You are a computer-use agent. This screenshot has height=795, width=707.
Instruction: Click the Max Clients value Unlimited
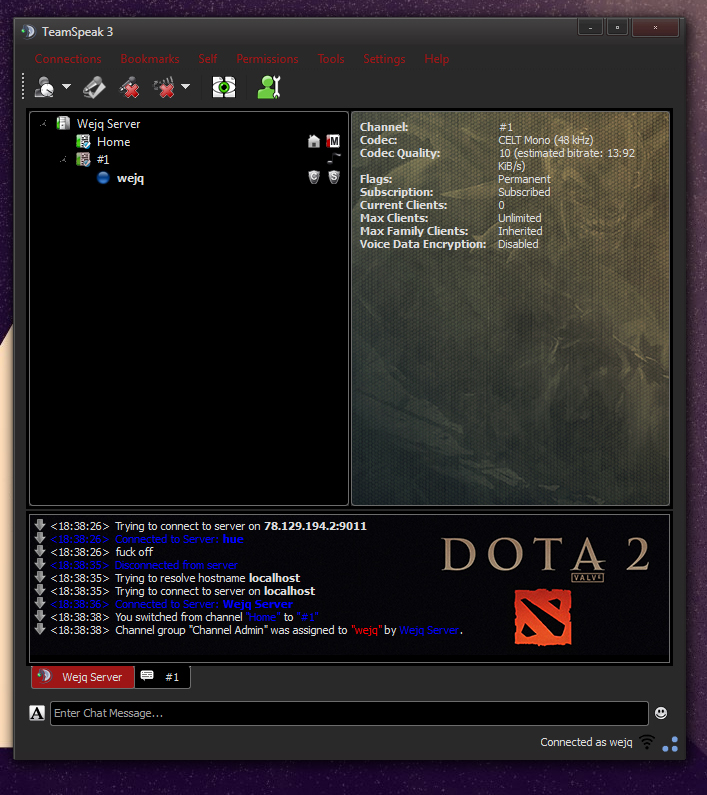pos(519,218)
